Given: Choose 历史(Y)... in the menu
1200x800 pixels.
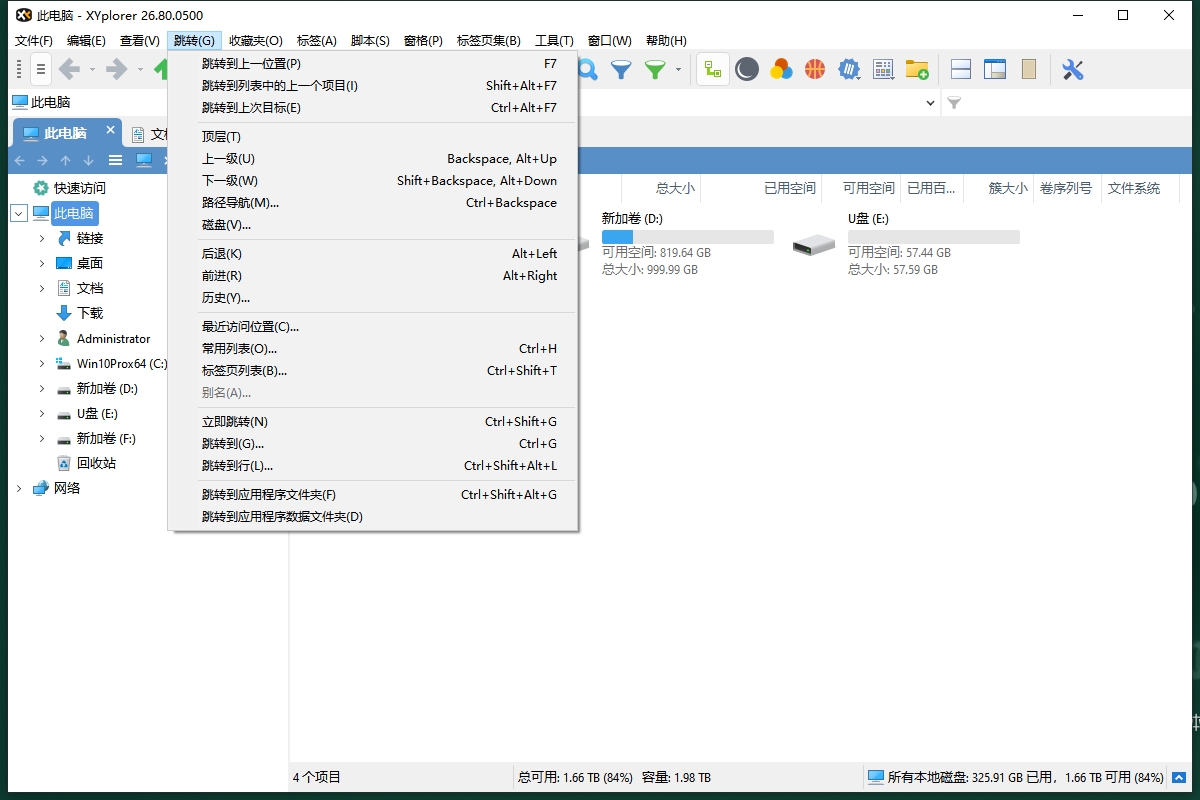Looking at the screenshot, I should coord(373,297).
